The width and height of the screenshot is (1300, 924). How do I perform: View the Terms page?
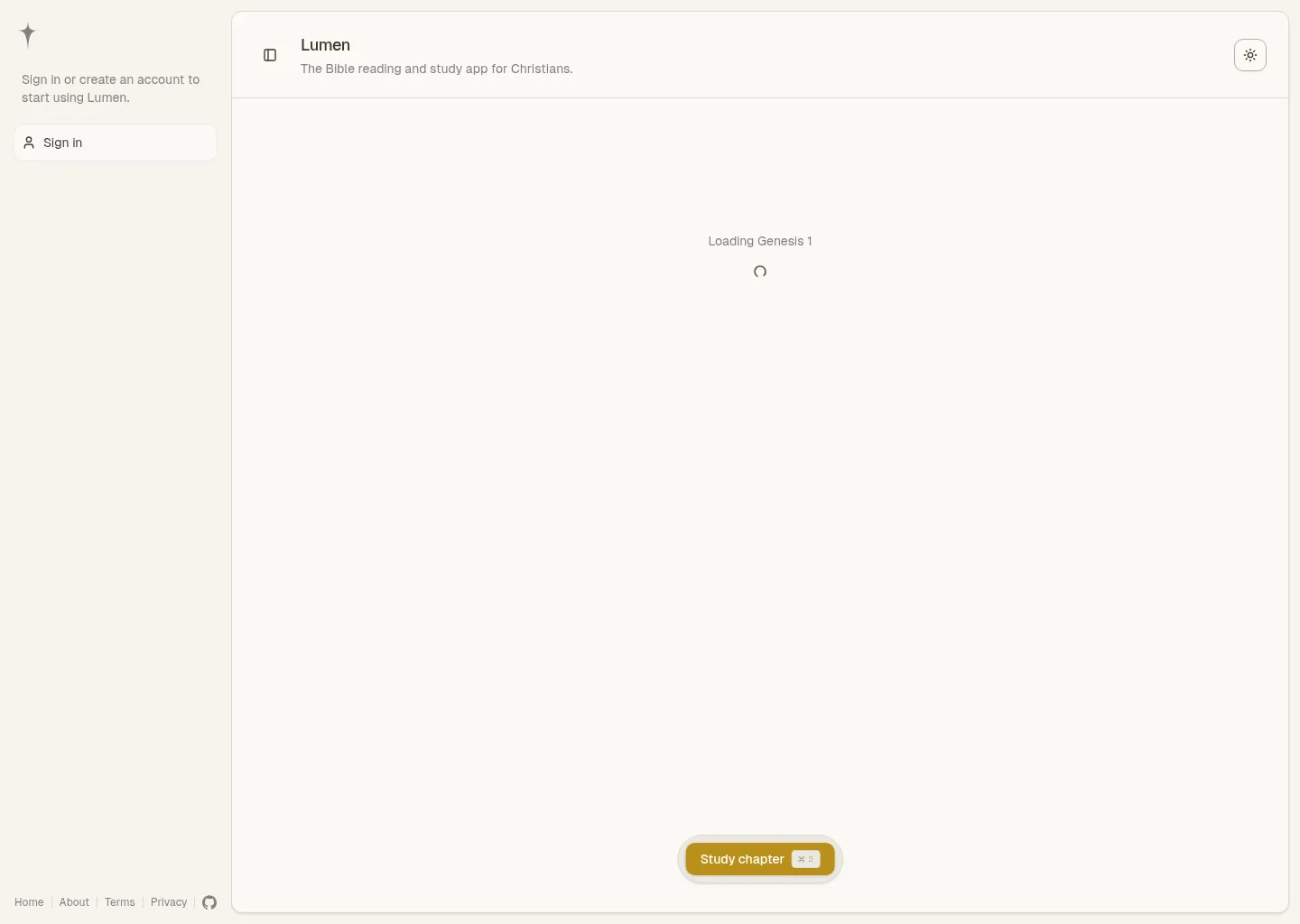click(x=120, y=902)
